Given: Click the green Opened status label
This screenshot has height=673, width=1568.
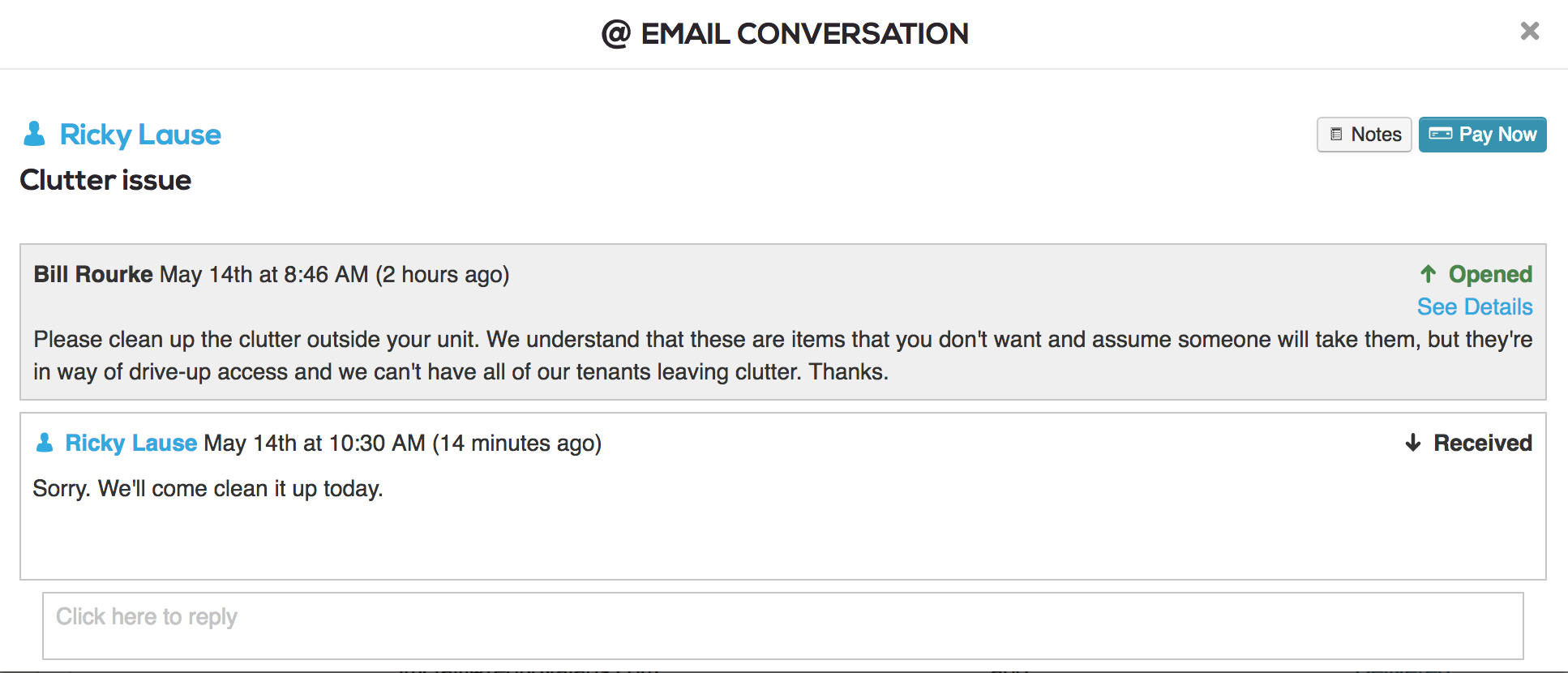Looking at the screenshot, I should click(x=1490, y=274).
